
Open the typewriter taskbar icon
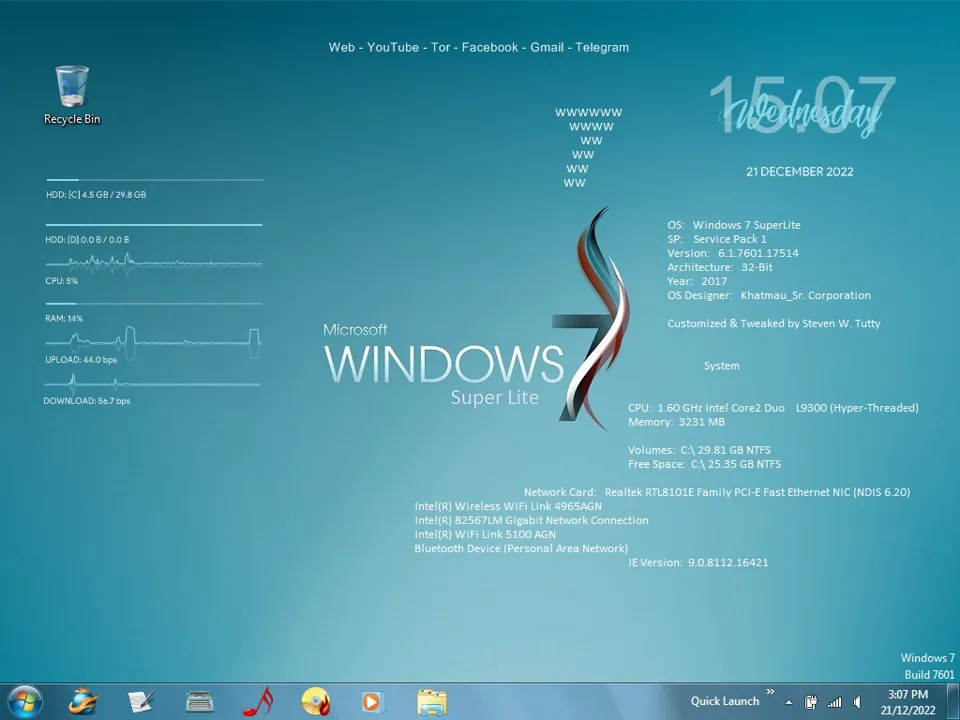point(200,702)
